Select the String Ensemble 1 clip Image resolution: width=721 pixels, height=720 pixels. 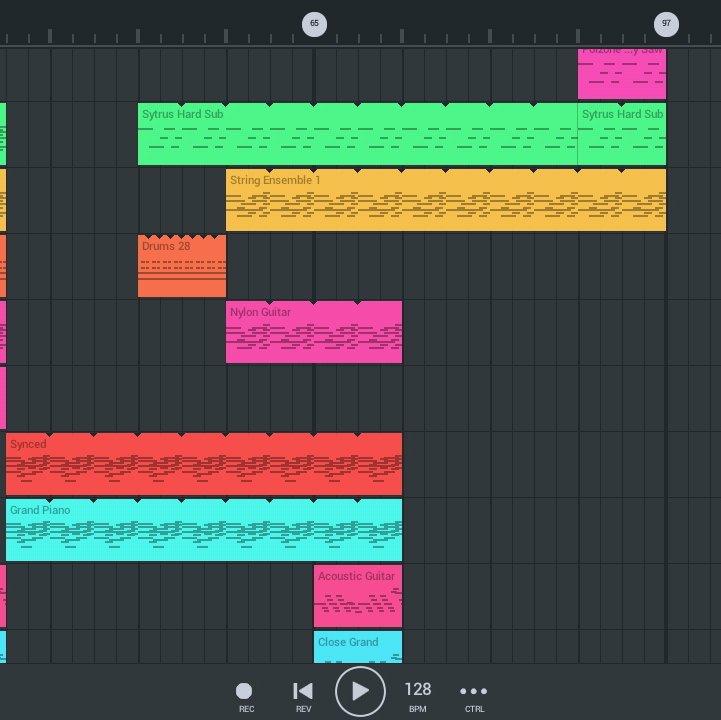coord(446,200)
